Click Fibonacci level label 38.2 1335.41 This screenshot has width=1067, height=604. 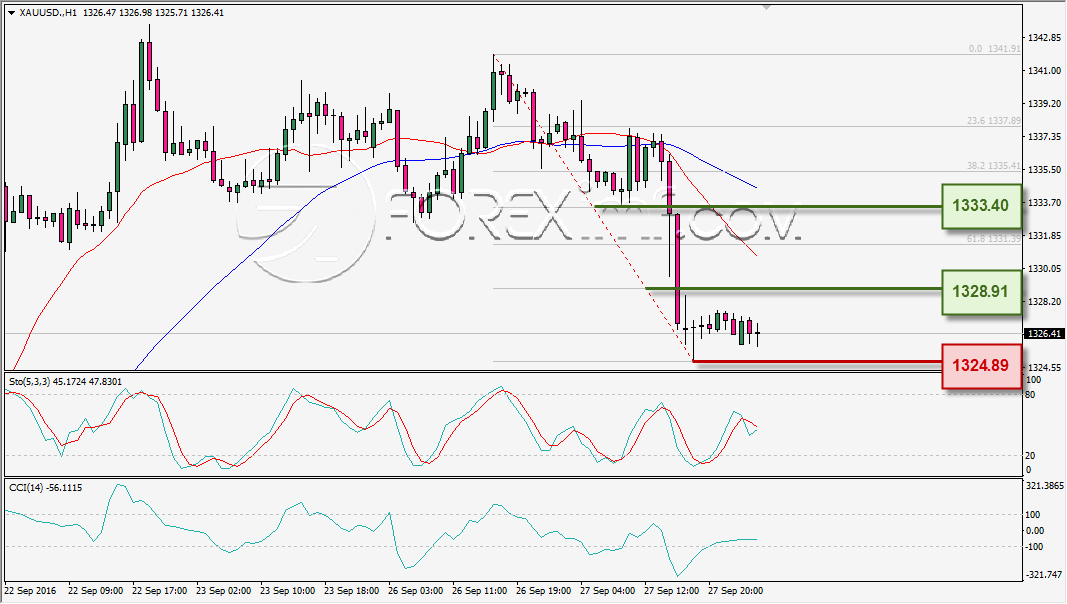point(994,165)
